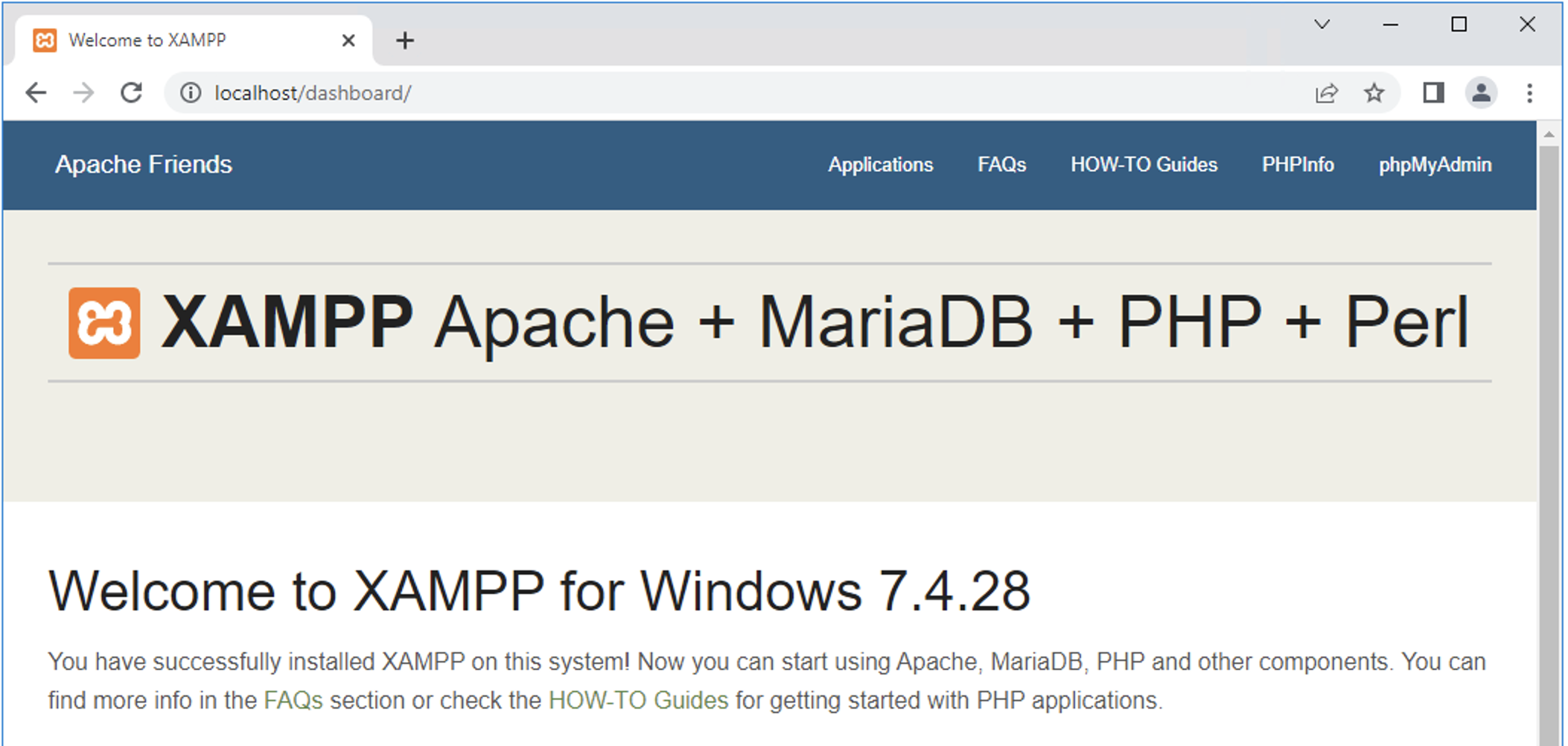
Task: Open PHPInfo page
Action: click(x=1298, y=165)
